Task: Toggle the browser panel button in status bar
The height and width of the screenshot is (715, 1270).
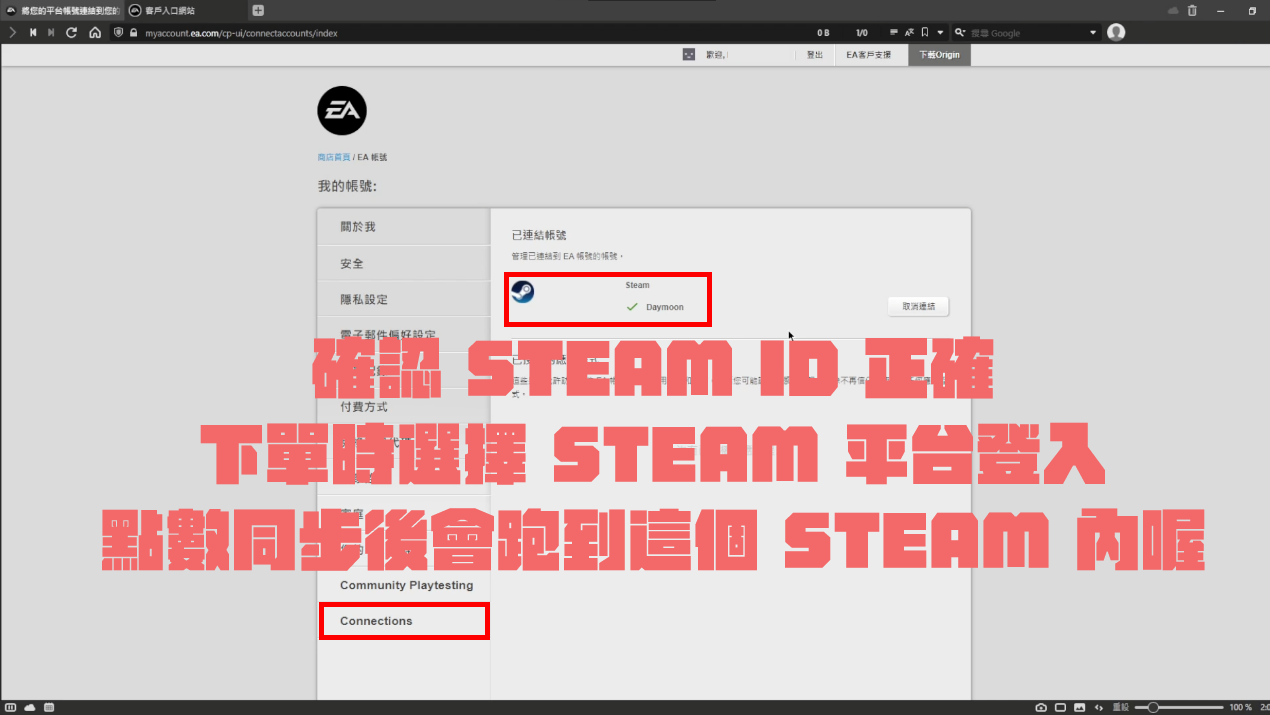Action: pos(9,707)
